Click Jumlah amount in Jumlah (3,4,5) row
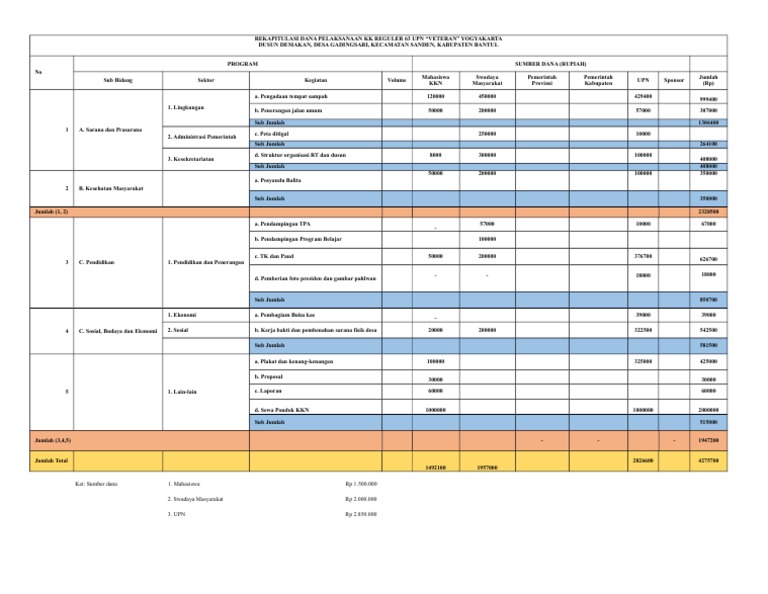This screenshot has width=768, height=594. 708,440
